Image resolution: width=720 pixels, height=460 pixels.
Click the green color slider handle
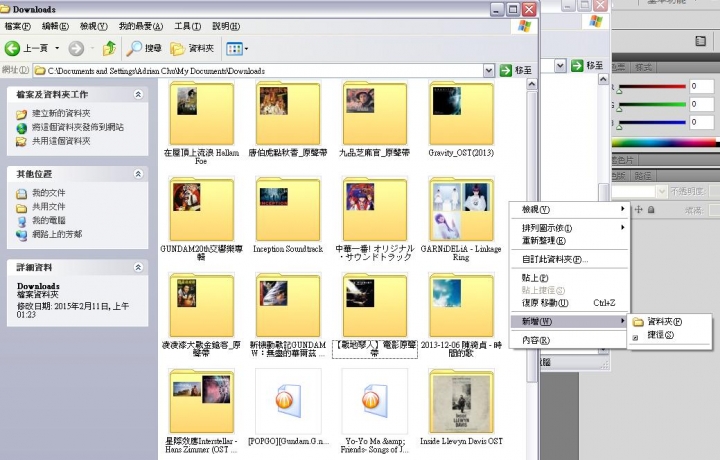tap(619, 109)
